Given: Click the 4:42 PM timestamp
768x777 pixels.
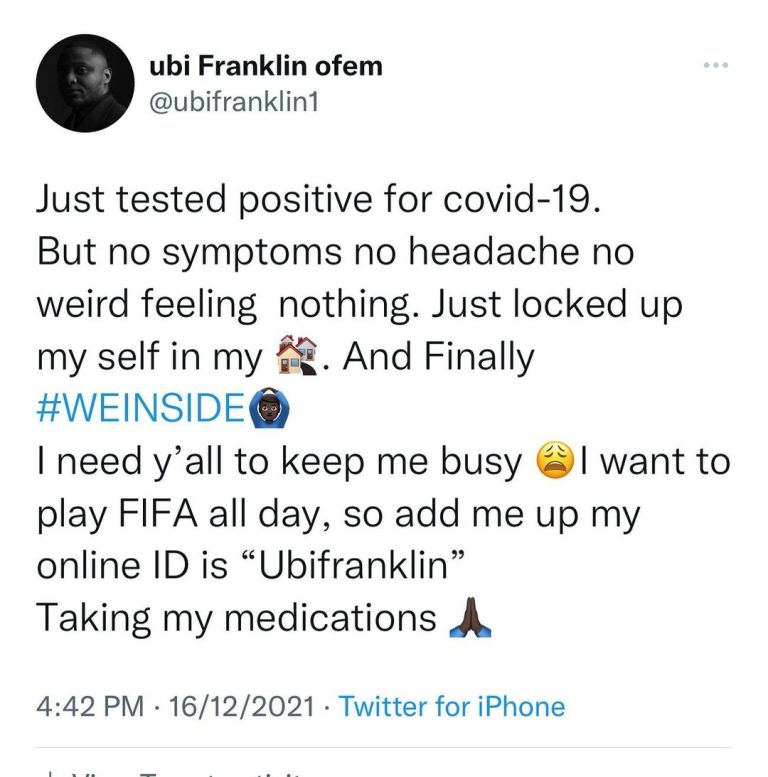Looking at the screenshot, I should click(x=83, y=707).
